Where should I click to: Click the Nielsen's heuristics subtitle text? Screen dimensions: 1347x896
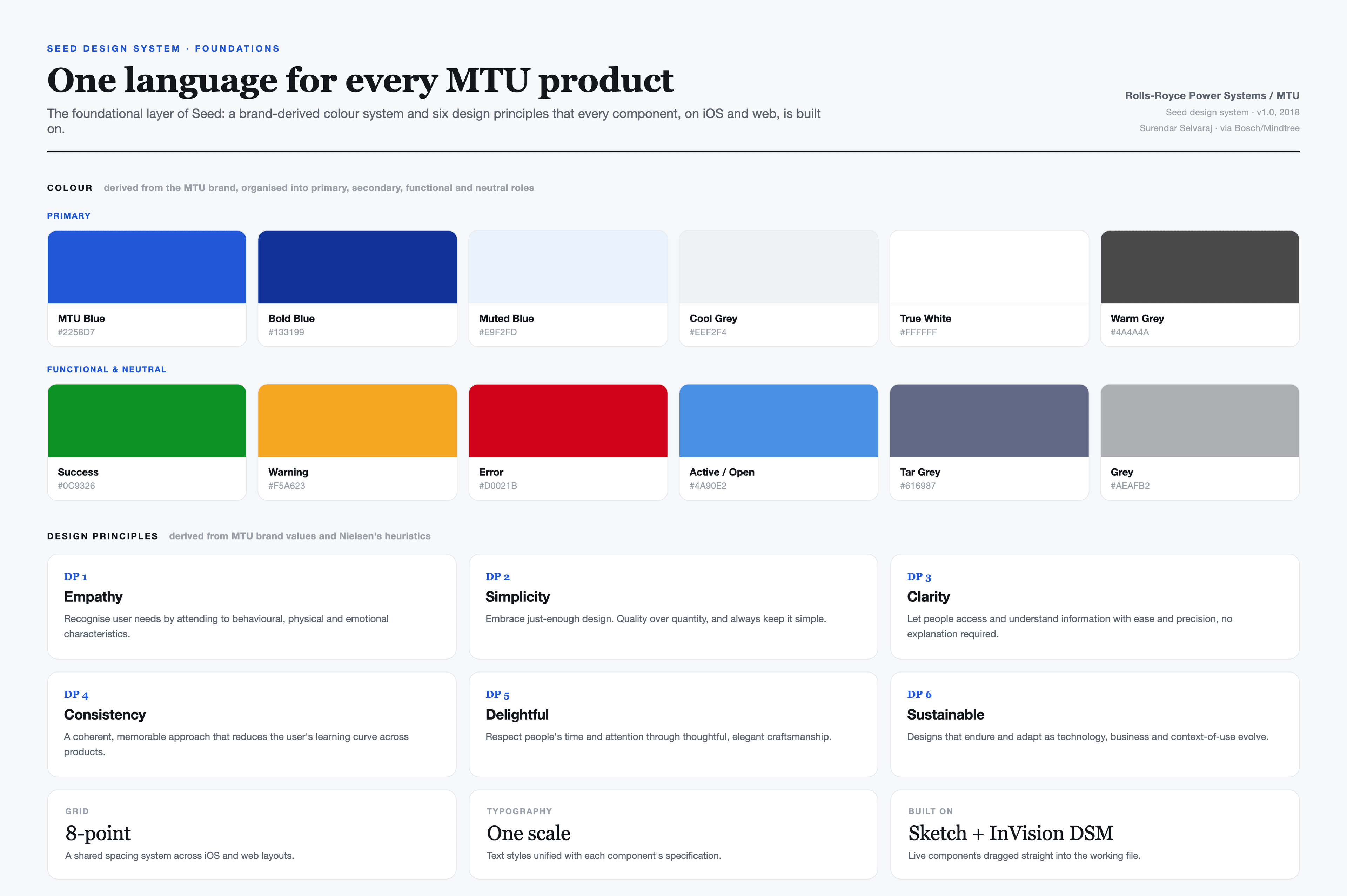point(300,536)
